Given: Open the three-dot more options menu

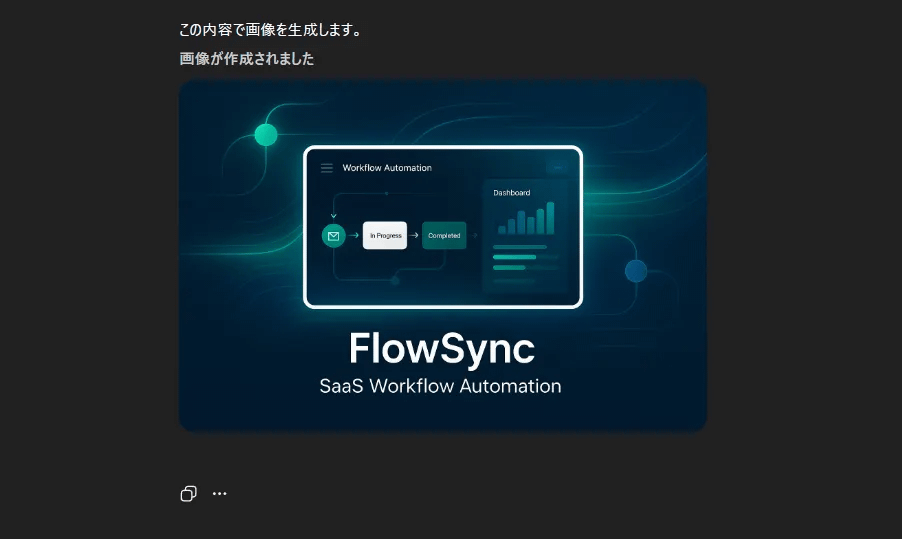Looking at the screenshot, I should (220, 494).
